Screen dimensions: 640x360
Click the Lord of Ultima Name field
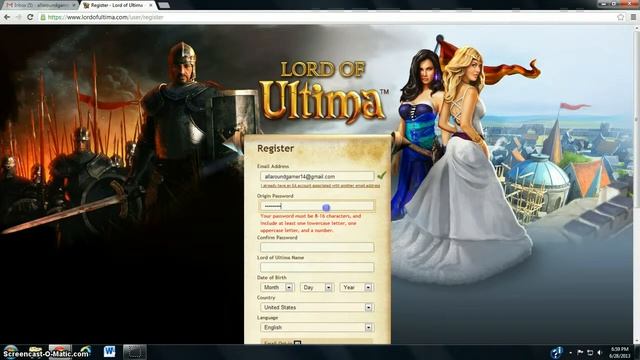[317, 267]
